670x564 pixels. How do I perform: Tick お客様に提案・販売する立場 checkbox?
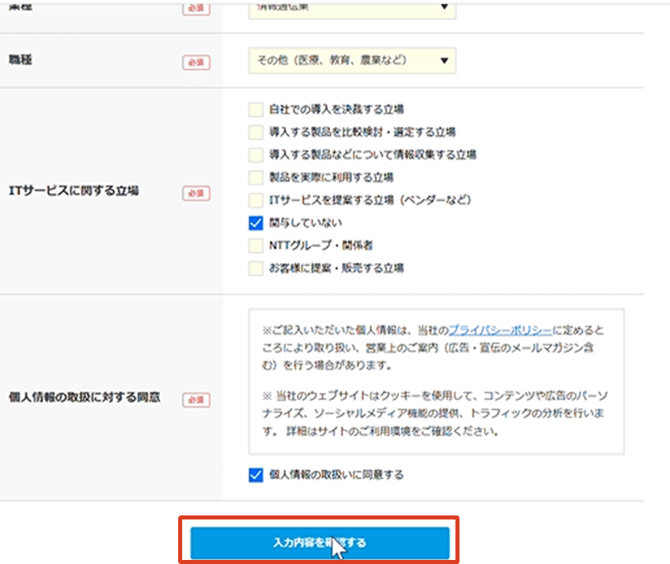pyautogui.click(x=256, y=268)
